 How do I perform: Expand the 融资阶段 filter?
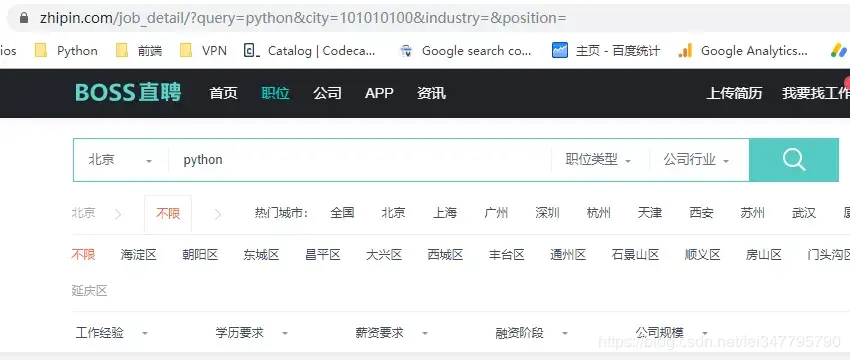click(x=531, y=333)
